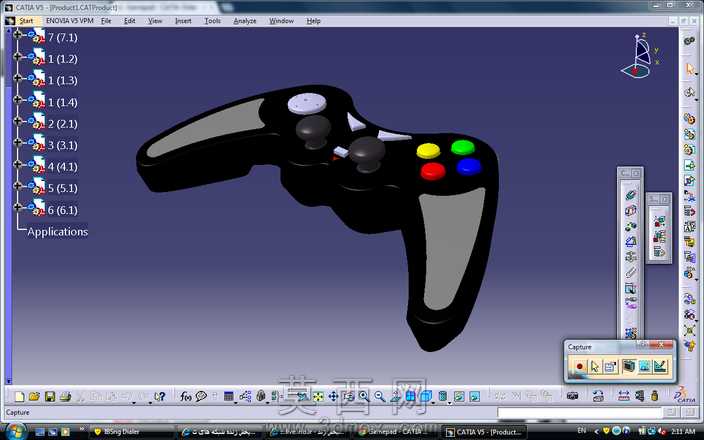Select the 5 (5.1) component label
The image size is (704, 440).
click(63, 188)
